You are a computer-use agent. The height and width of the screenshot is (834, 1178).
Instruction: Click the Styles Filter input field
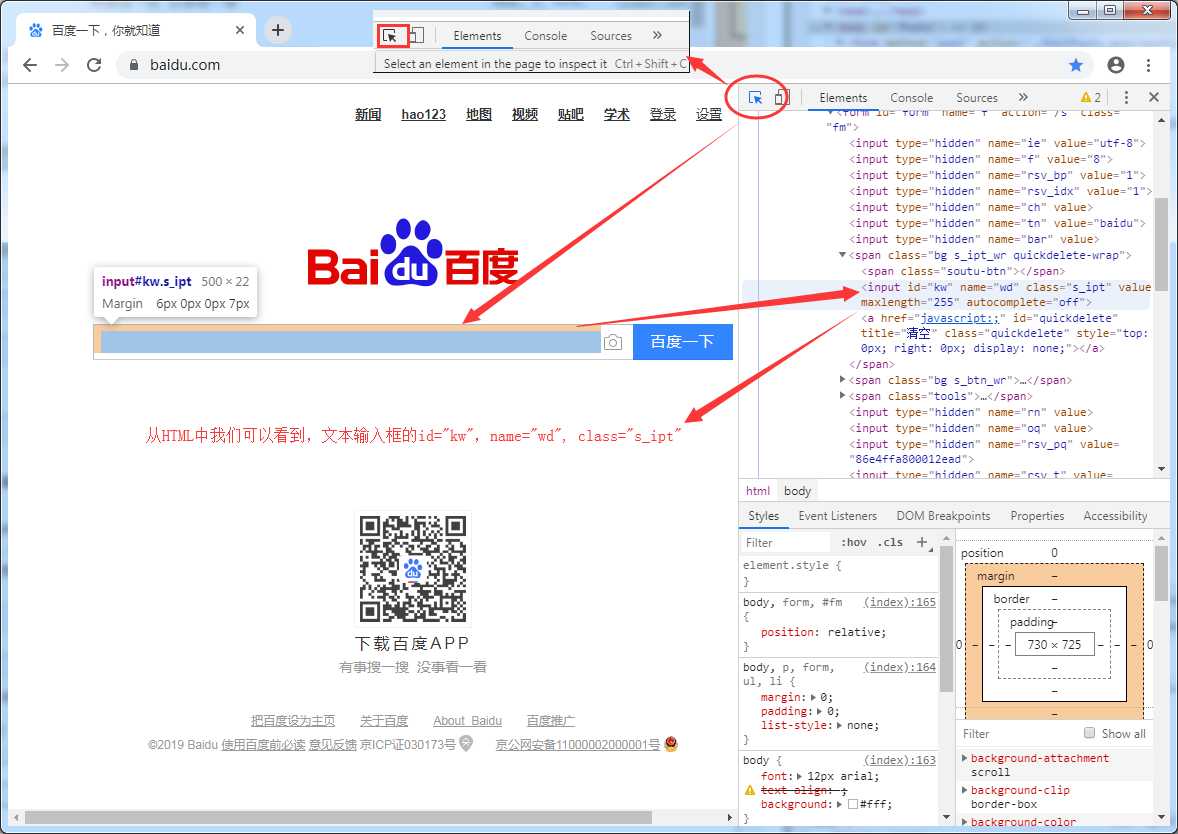(786, 542)
